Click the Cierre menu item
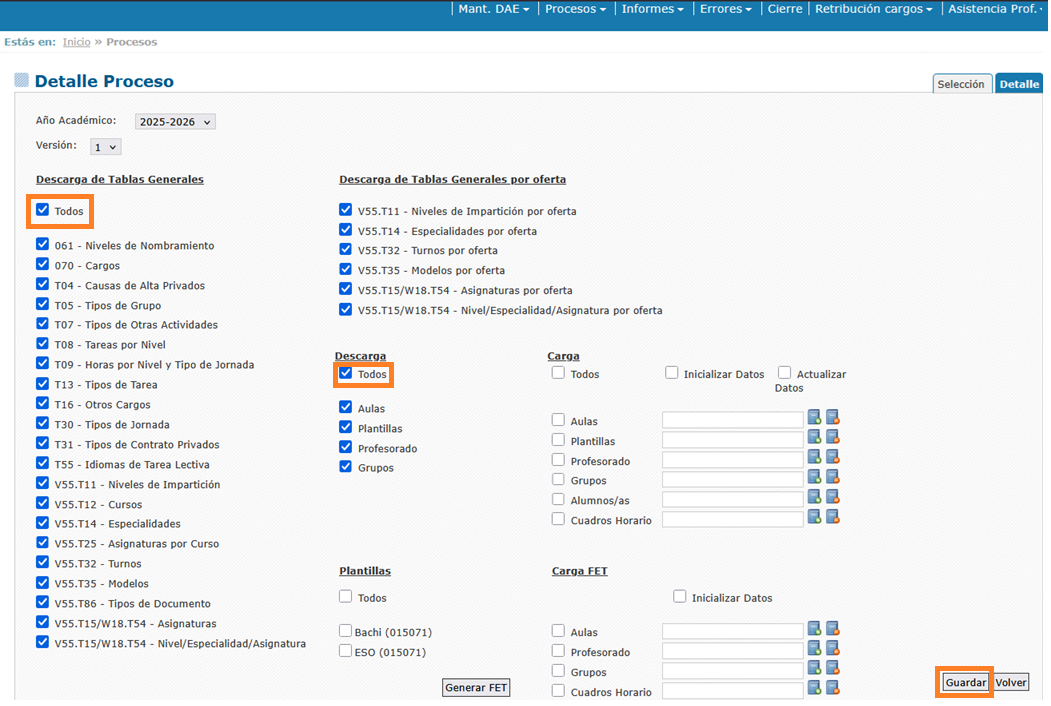 point(785,9)
